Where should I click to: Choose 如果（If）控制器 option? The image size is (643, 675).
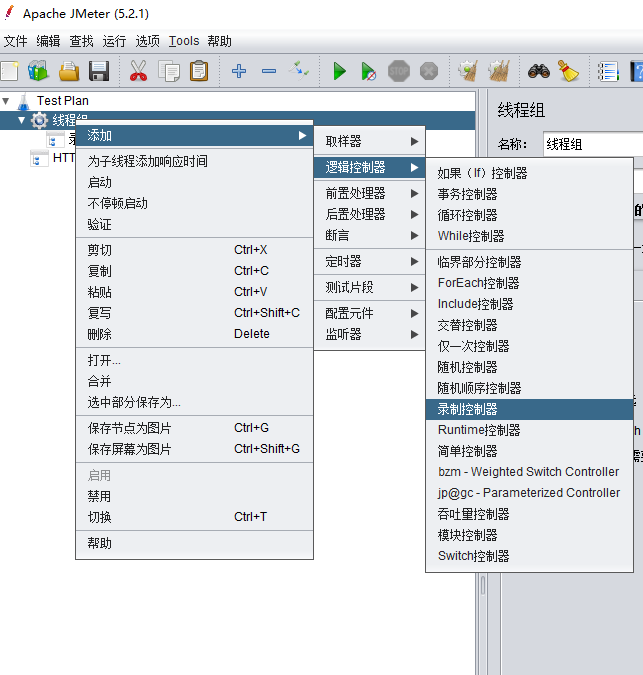coord(529,173)
